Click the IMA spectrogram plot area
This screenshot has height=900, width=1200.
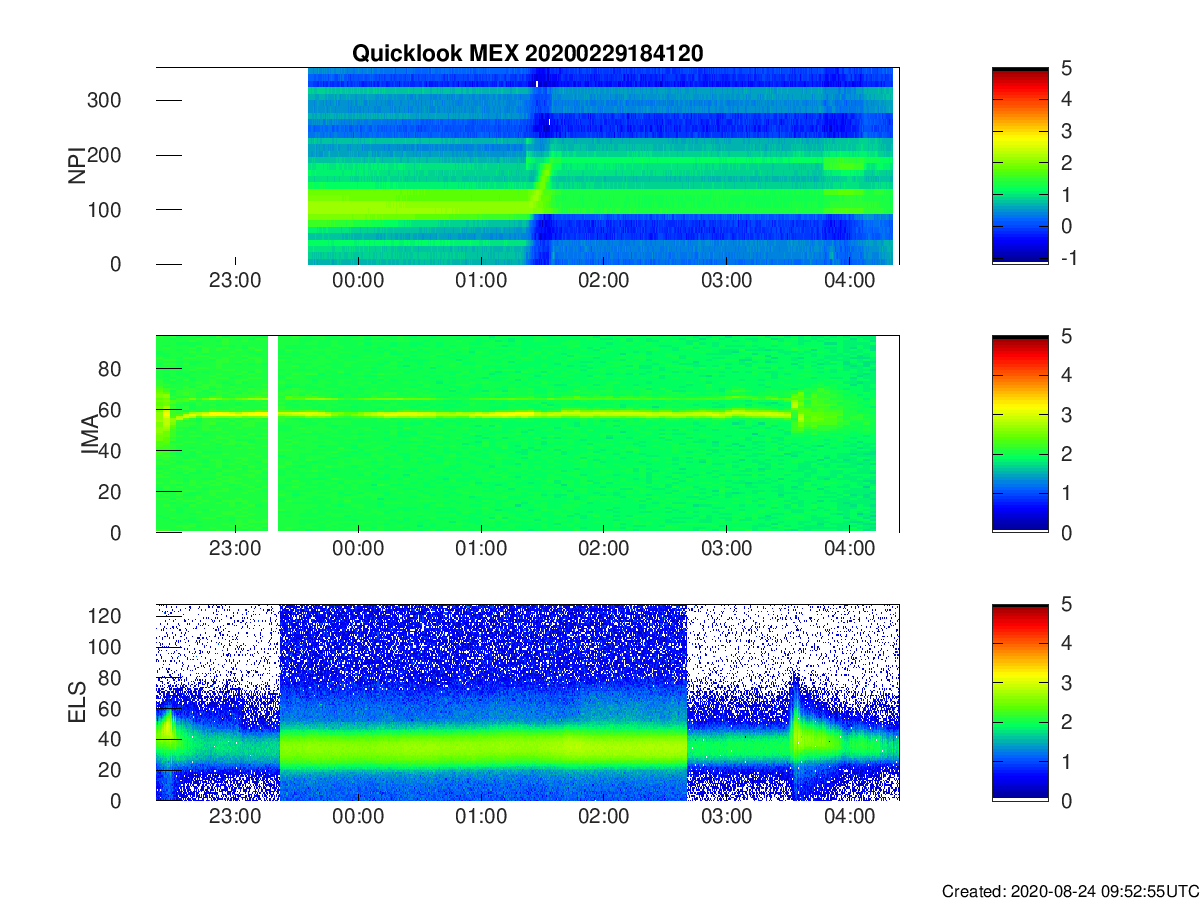pos(527,434)
